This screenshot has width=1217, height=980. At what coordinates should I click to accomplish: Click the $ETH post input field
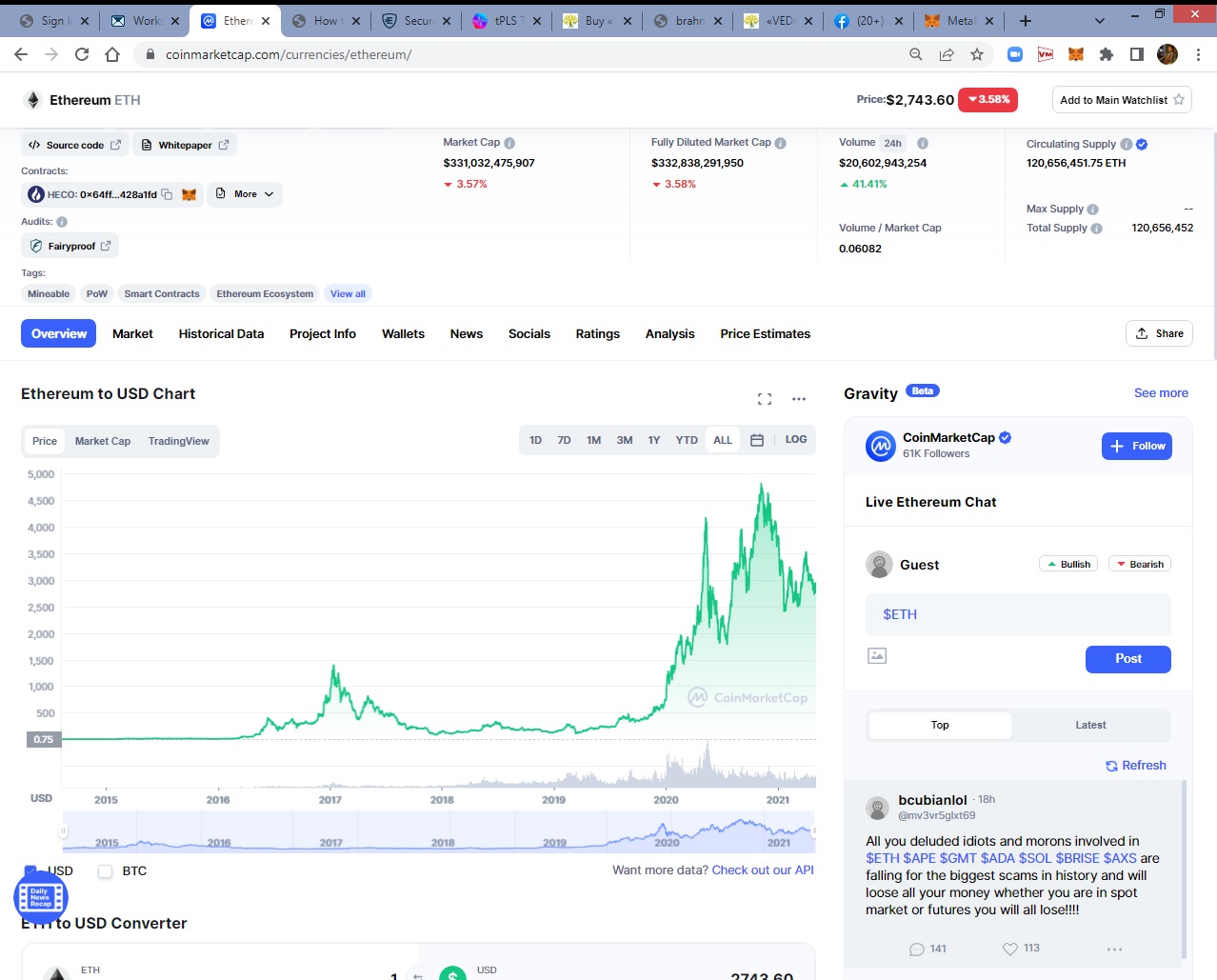pyautogui.click(x=1018, y=614)
